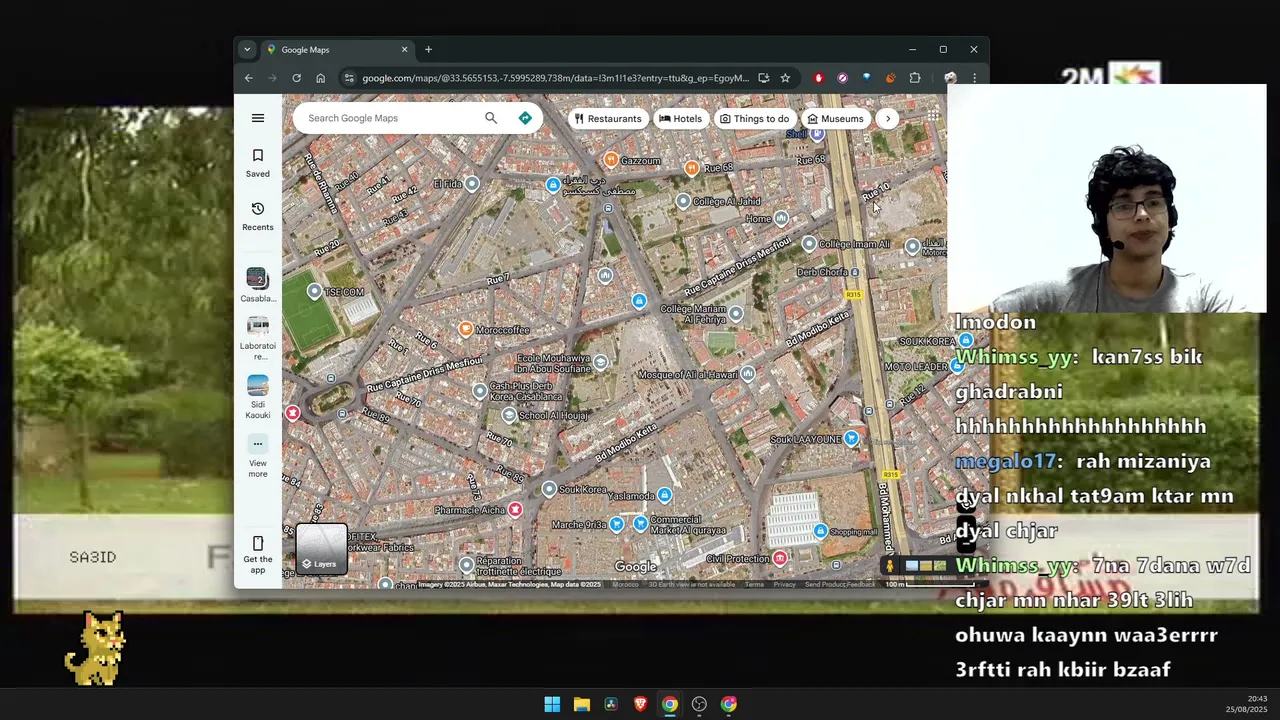View site information icon in address bar
Viewport: 1280px width, 720px height.
coord(348,78)
